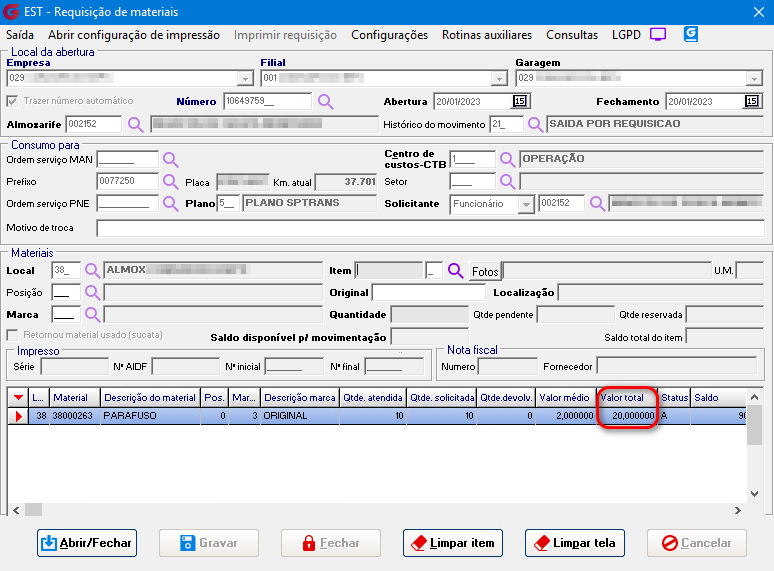Click the red row indicator arrow for PARAFUSO
774x571 pixels.
click(x=19, y=416)
